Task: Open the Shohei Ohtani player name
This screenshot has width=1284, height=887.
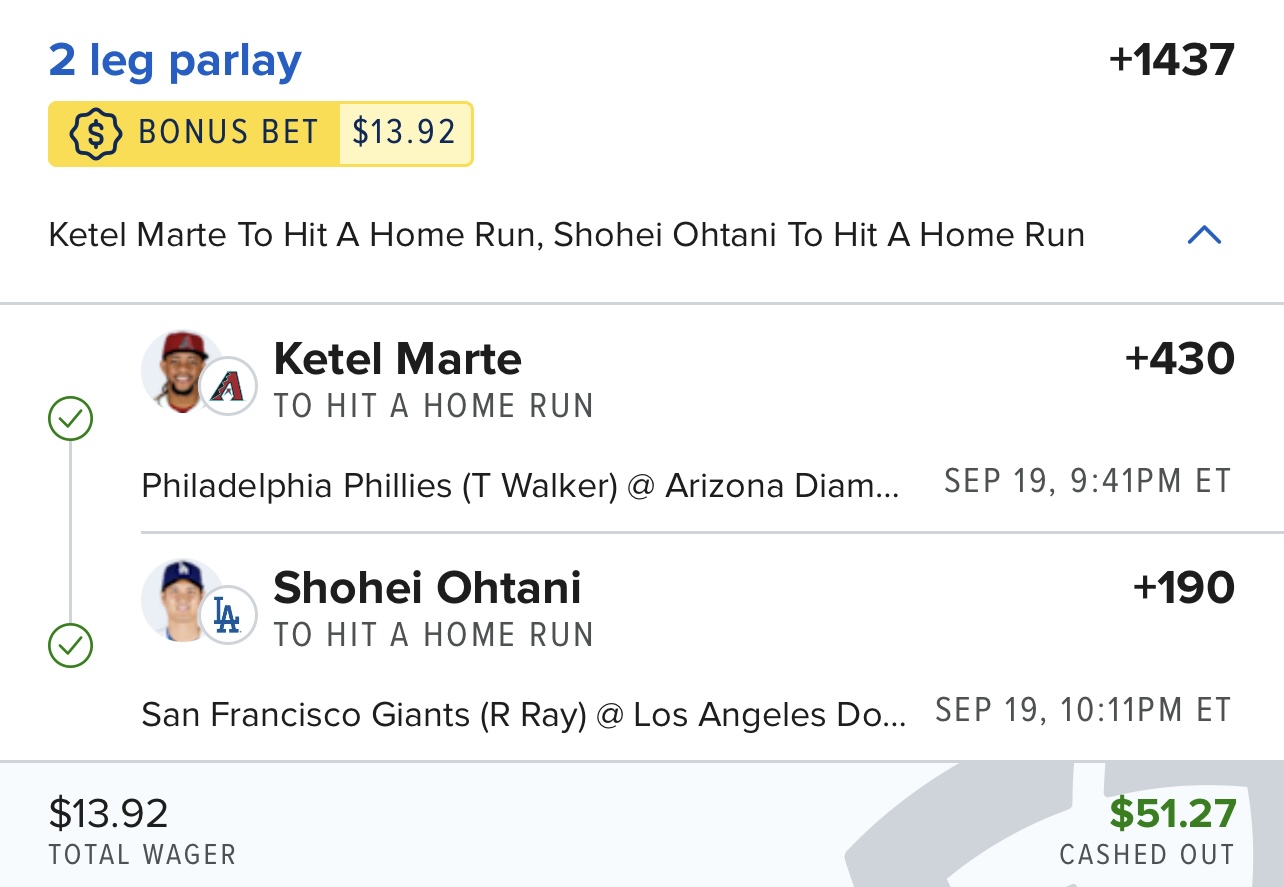Action: point(427,588)
